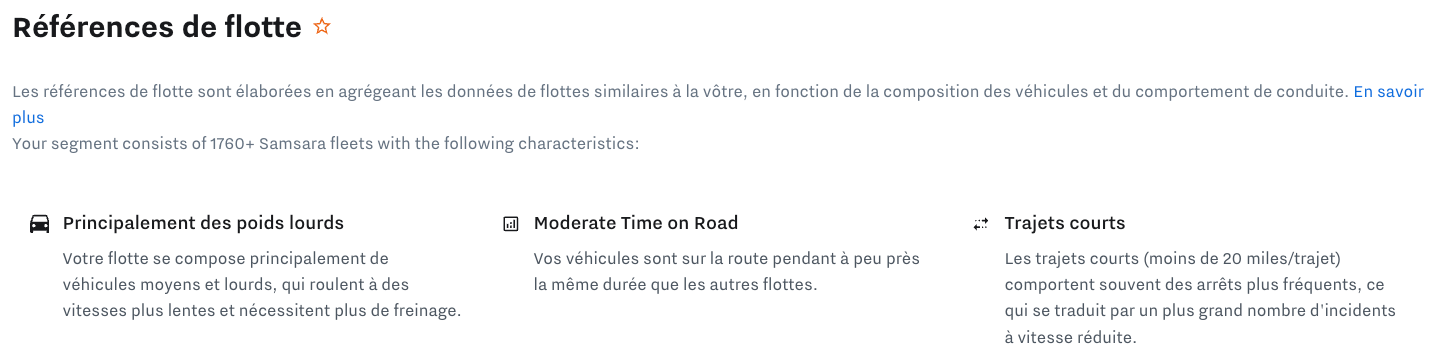1436x364 pixels.
Task: Select the 'Moderate Time on Road' heading
Action: click(636, 223)
